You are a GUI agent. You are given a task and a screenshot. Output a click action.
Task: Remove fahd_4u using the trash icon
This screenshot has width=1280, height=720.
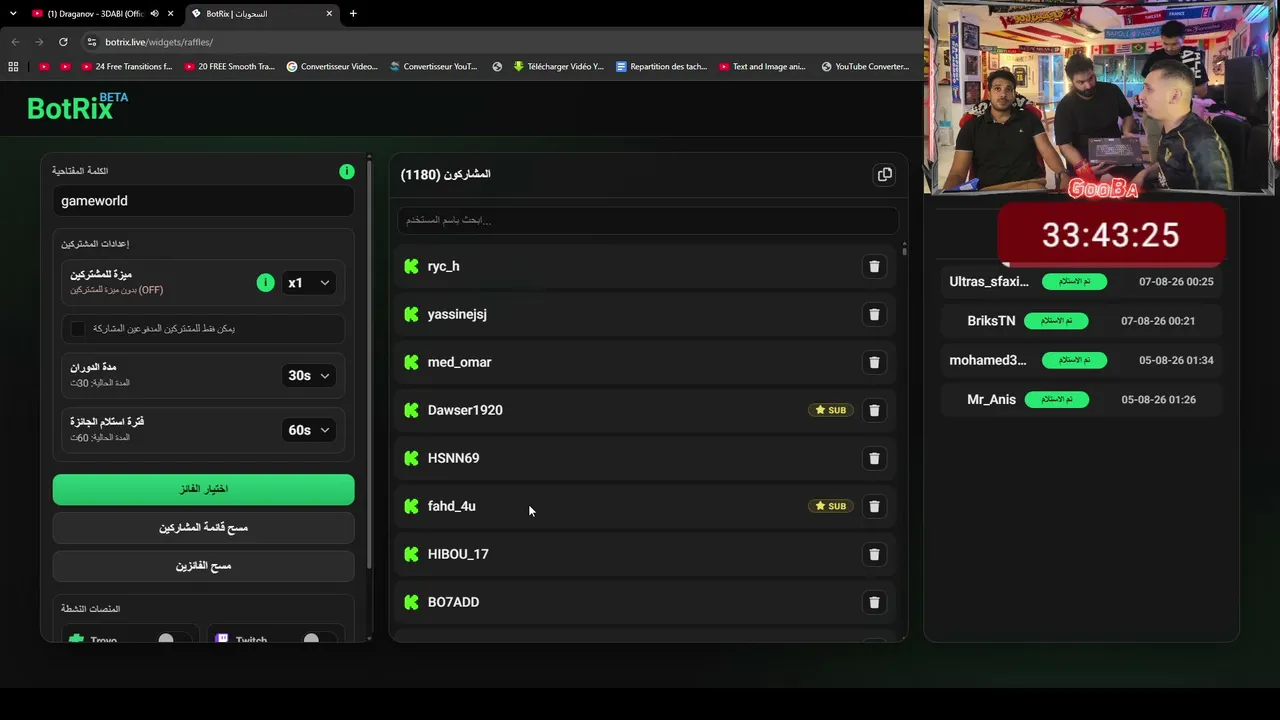pyautogui.click(x=874, y=507)
